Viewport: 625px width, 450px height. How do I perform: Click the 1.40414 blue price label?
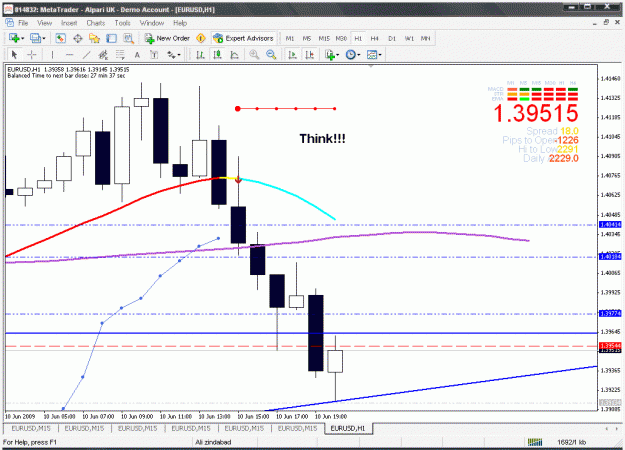coord(610,225)
